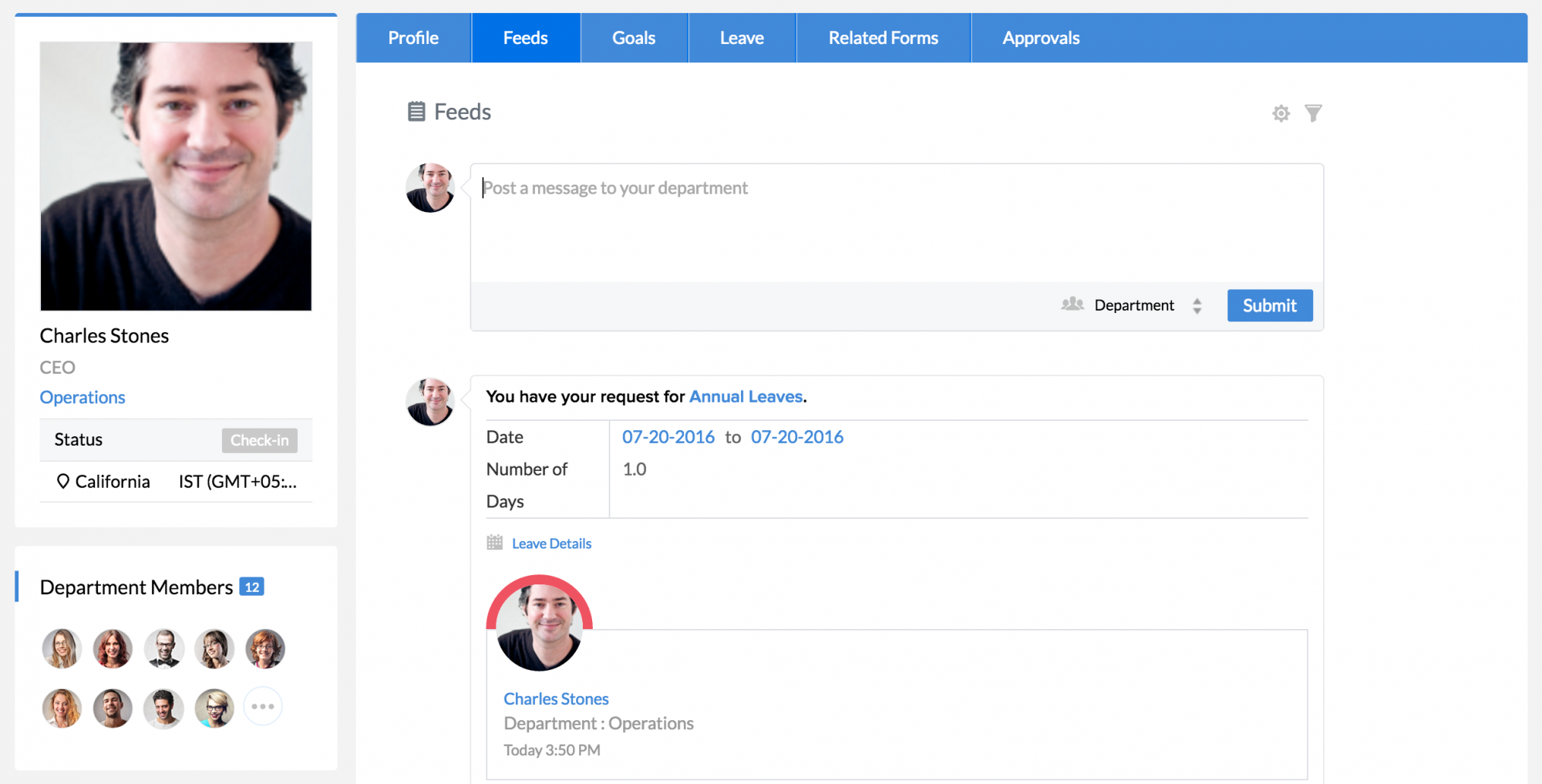Viewport: 1542px width, 784px height.
Task: Open feeds settings gear icon
Action: 1281,113
